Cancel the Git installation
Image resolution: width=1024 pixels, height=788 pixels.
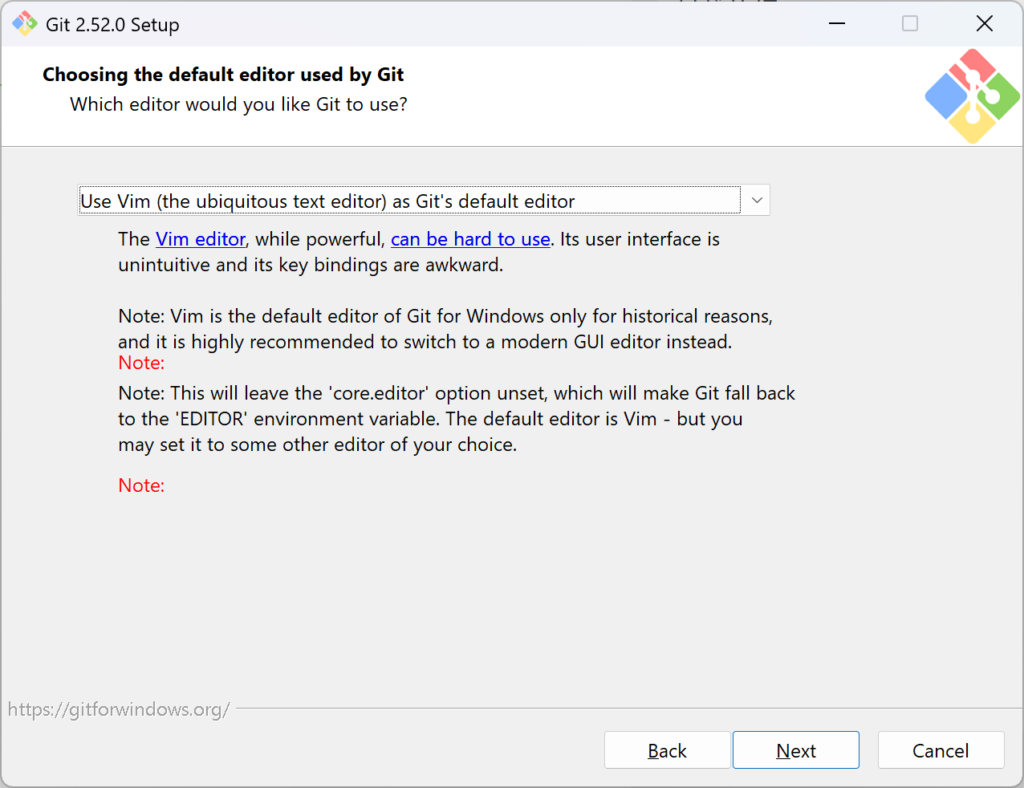pyautogui.click(x=940, y=750)
